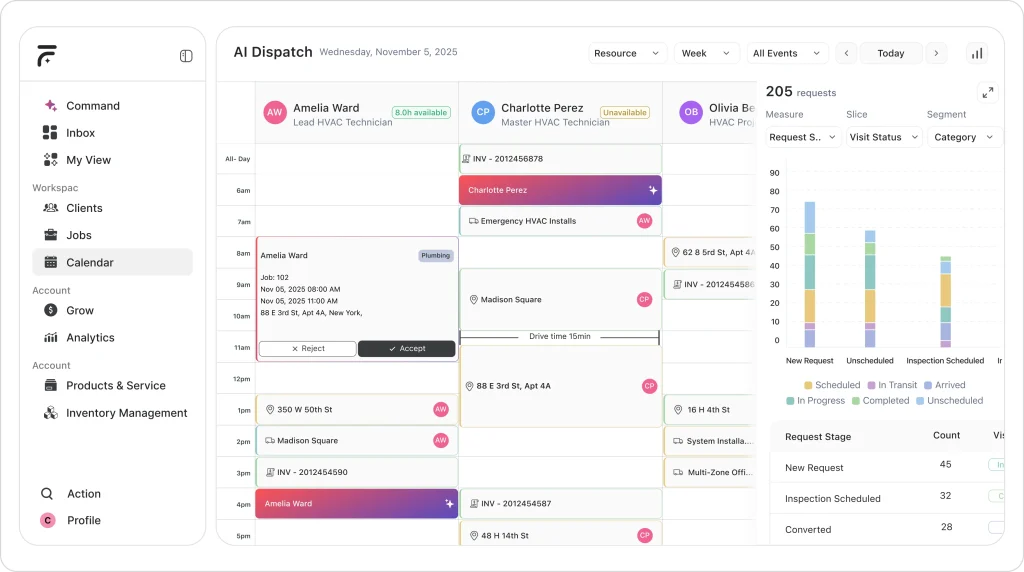Open the Week range dropdown

click(x=706, y=54)
